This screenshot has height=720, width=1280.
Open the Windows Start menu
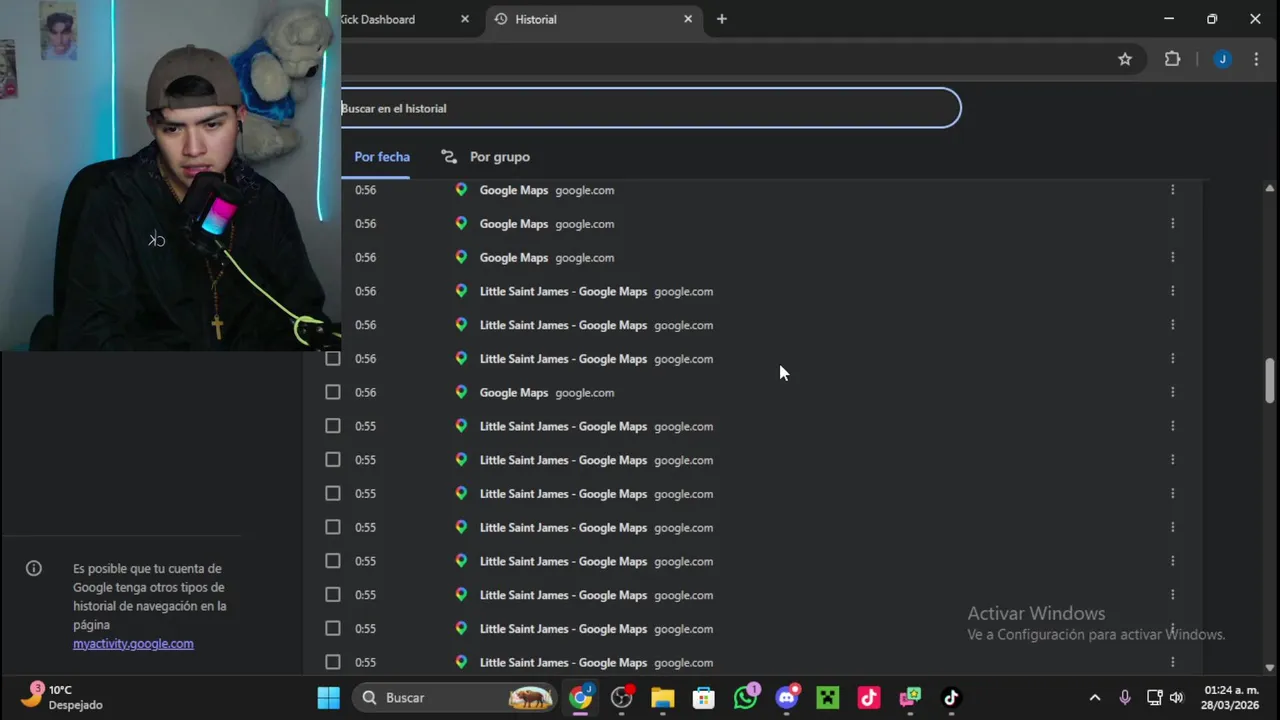coord(328,698)
